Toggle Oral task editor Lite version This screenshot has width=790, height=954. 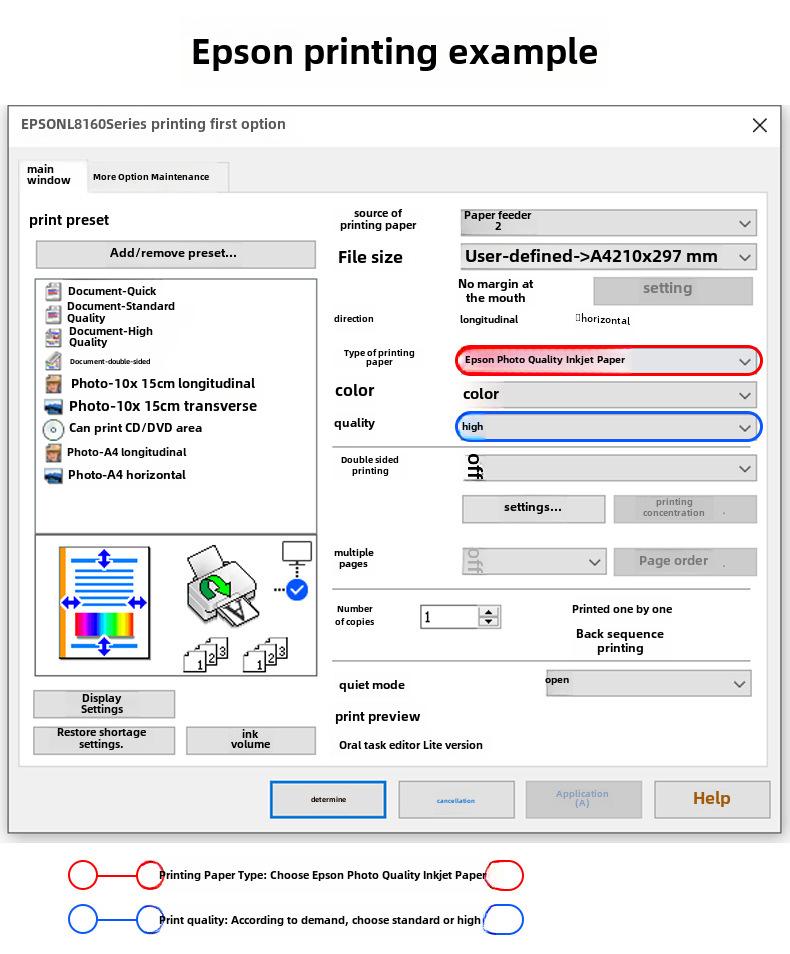pyautogui.click(x=411, y=745)
